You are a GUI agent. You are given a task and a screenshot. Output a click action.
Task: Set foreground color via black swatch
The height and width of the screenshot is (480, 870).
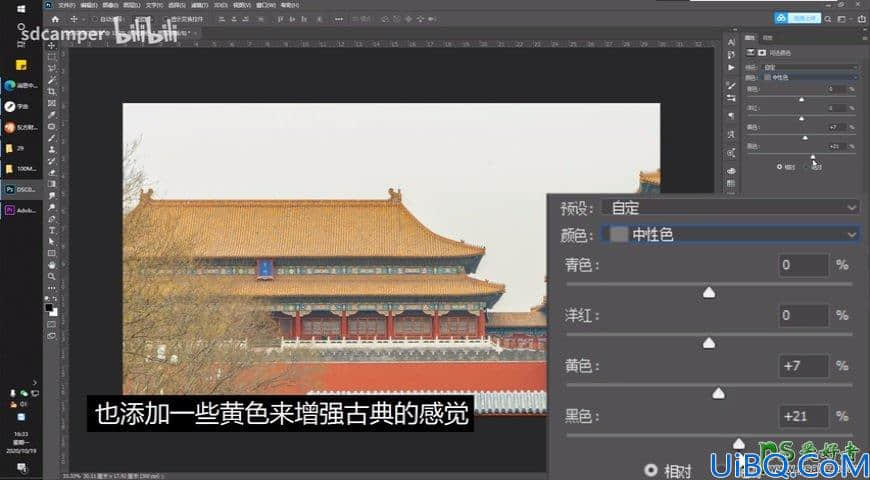coord(49,307)
